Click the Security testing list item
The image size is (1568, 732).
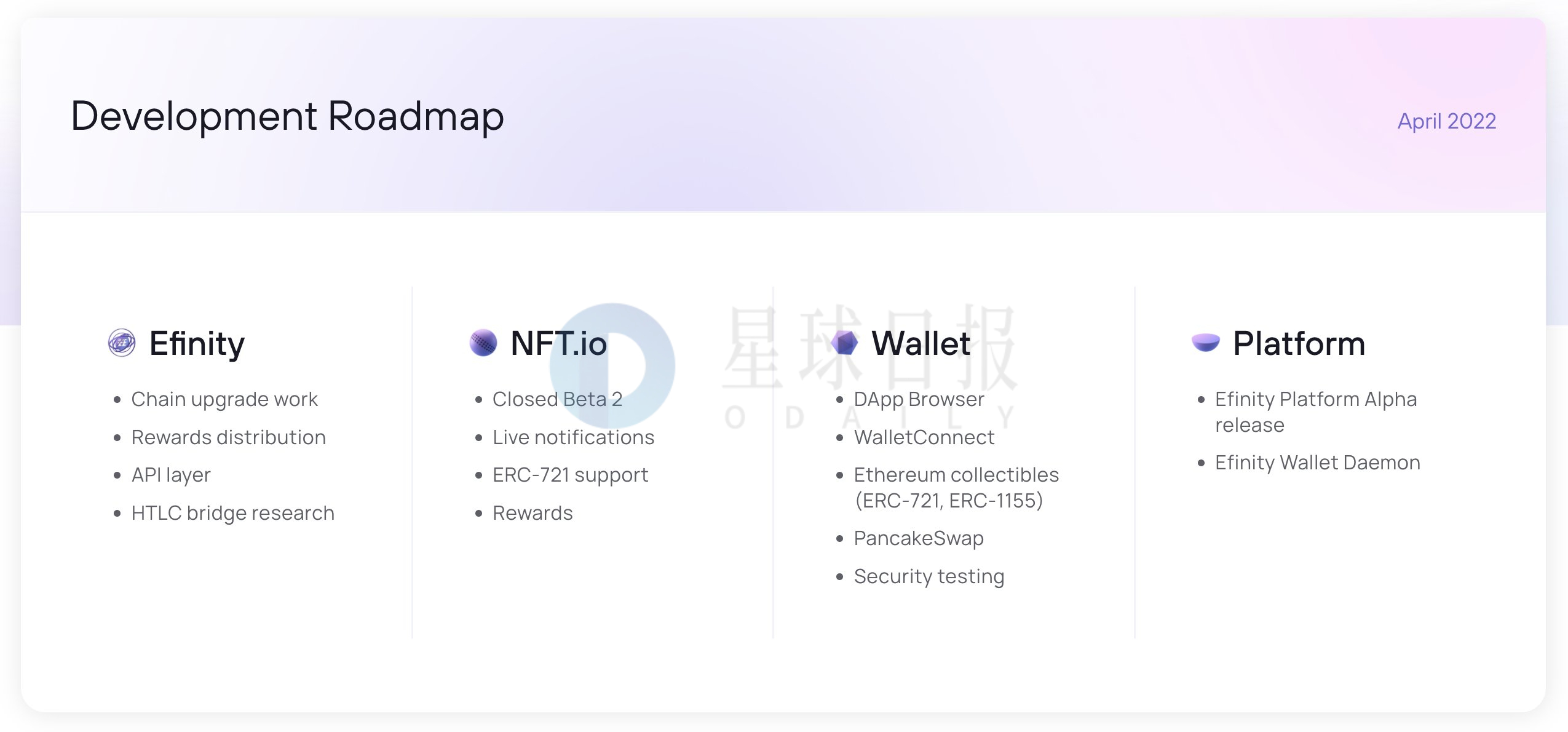[929, 576]
